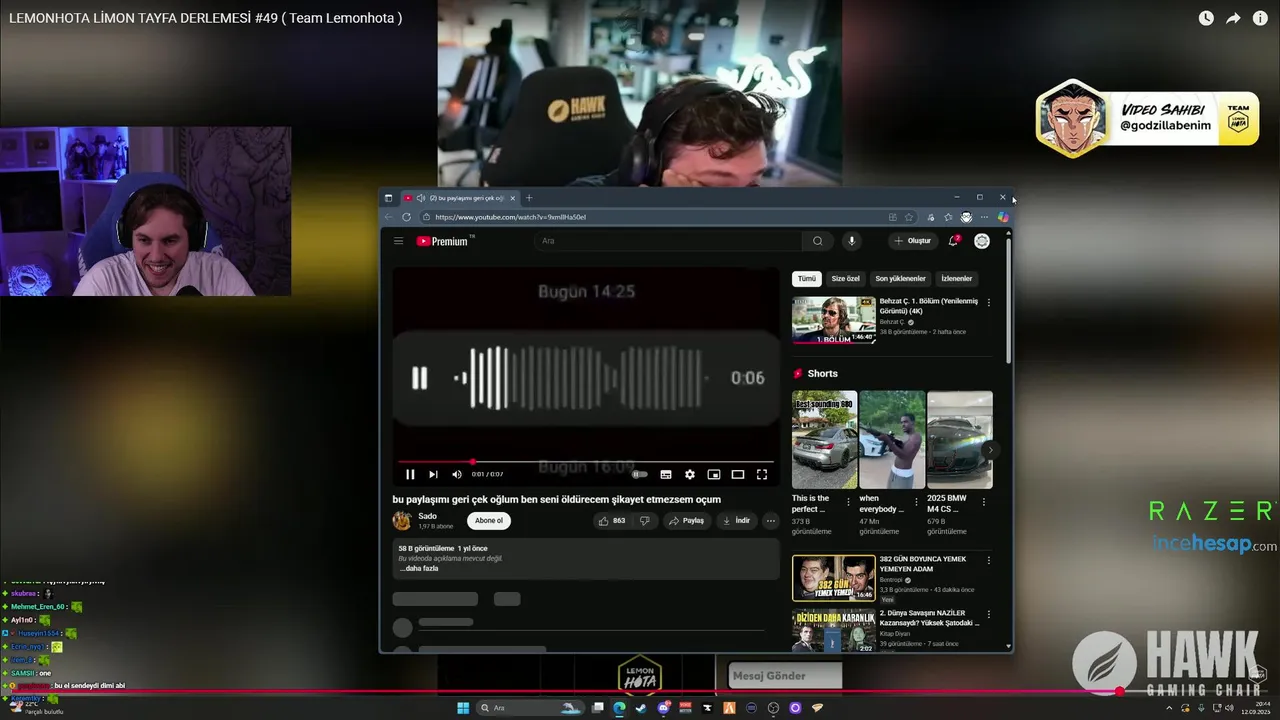Viewport: 1280px width, 720px height.
Task: Open outer video 'watch later' clock icon
Action: point(1206,18)
